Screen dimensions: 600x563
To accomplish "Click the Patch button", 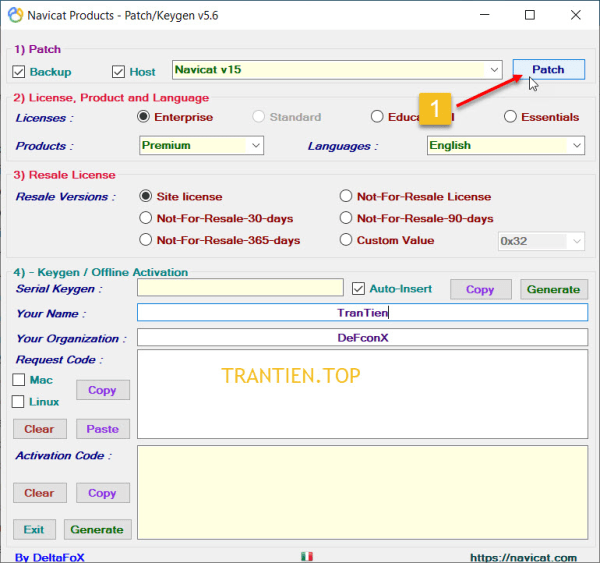I will [548, 69].
